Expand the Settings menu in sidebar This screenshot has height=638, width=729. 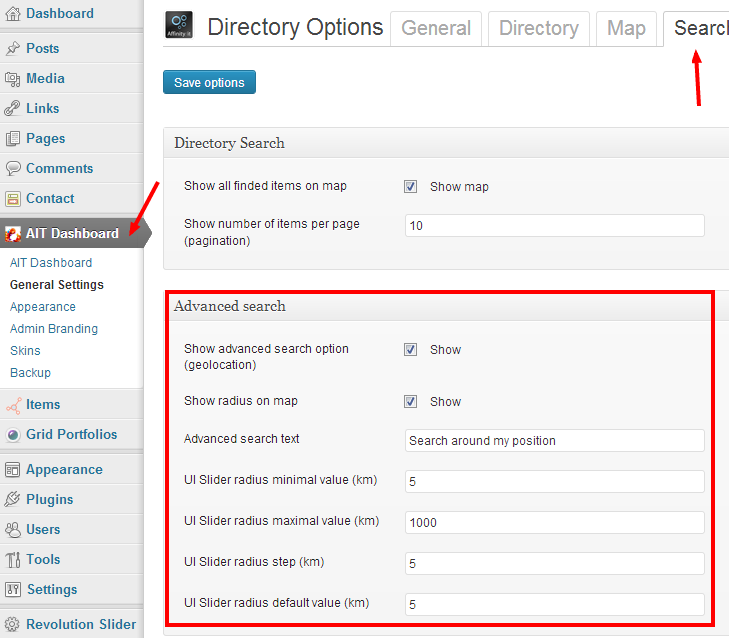(x=52, y=589)
